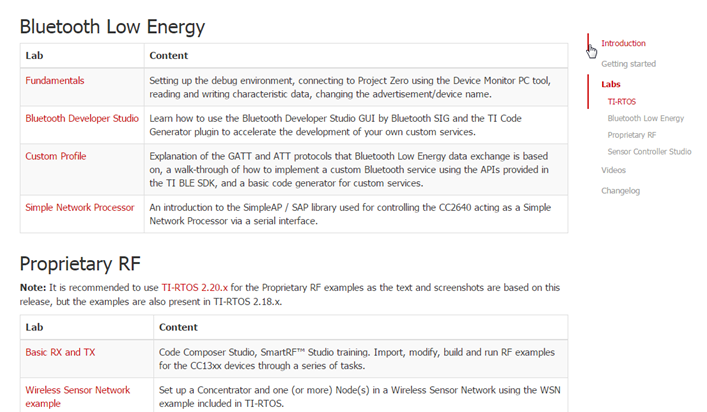Go to Introduction in the sidebar
The height and width of the screenshot is (412, 707).
click(623, 44)
